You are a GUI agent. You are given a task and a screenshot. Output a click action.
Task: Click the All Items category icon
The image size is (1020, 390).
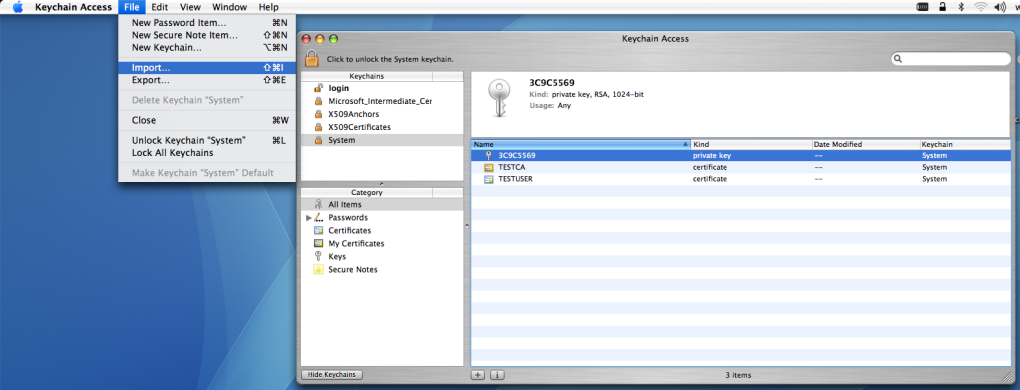pos(318,204)
